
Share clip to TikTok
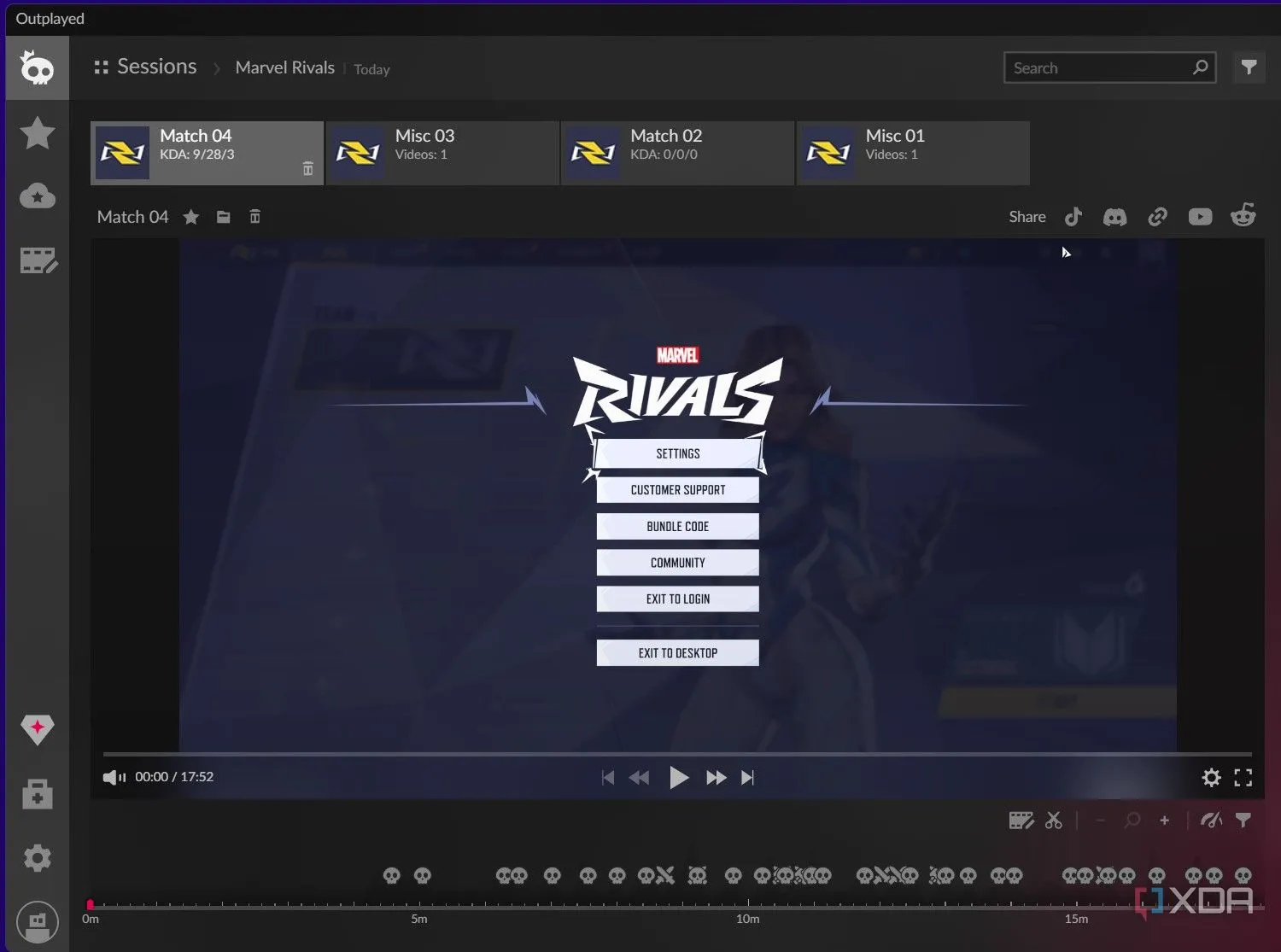(x=1073, y=217)
